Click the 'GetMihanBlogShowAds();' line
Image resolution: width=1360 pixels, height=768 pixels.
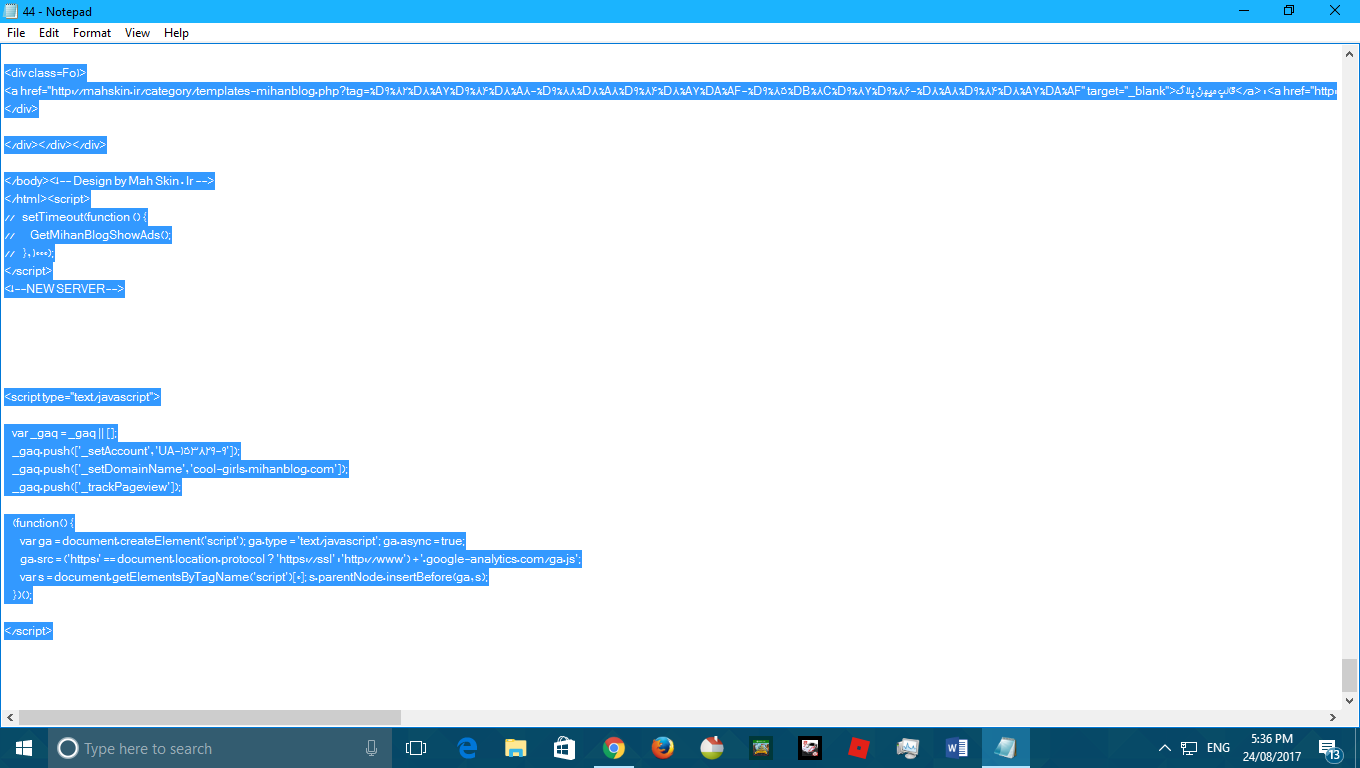[x=88, y=235]
